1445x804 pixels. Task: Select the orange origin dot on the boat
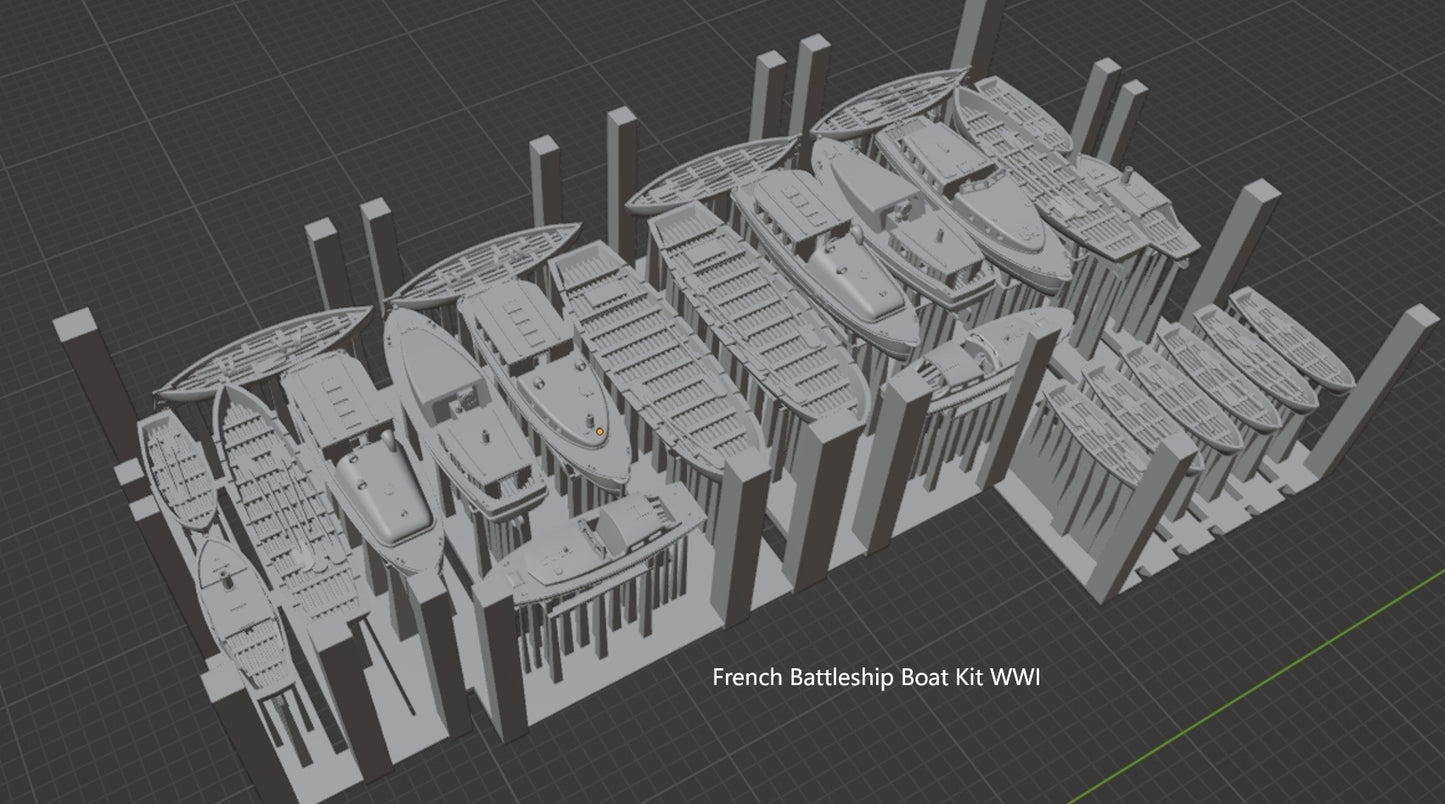click(599, 432)
